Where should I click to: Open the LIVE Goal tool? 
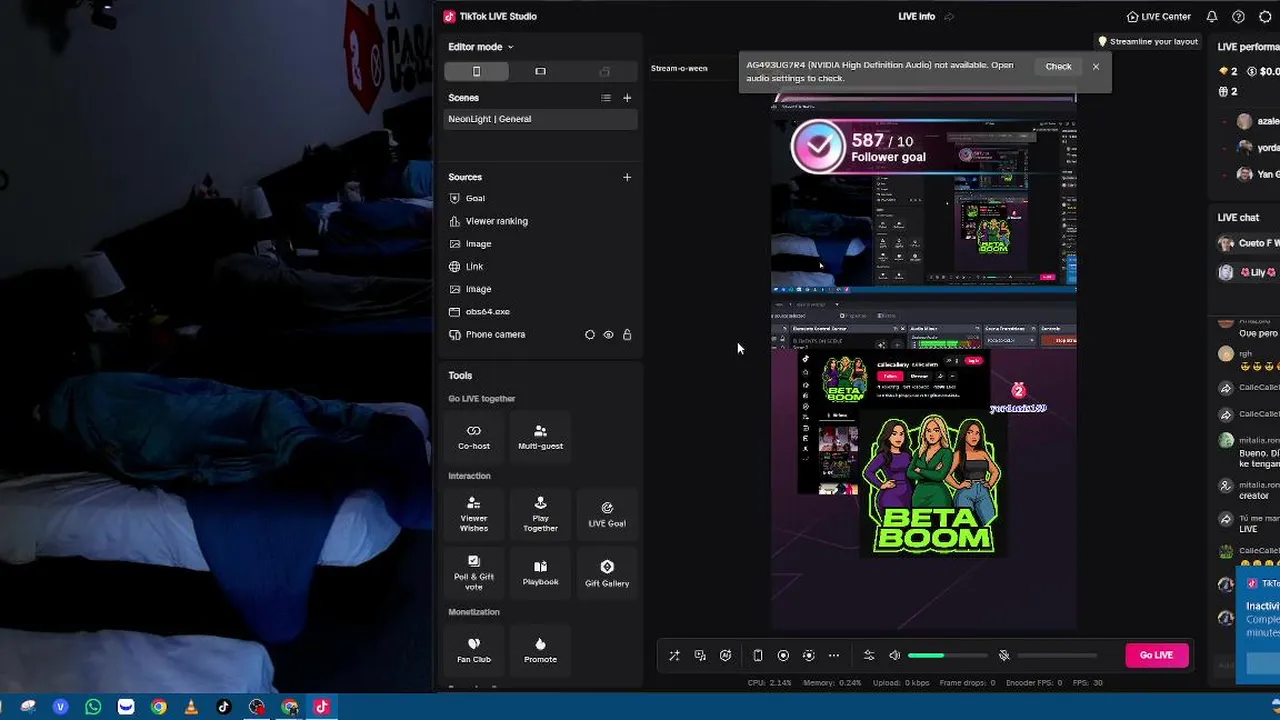607,513
